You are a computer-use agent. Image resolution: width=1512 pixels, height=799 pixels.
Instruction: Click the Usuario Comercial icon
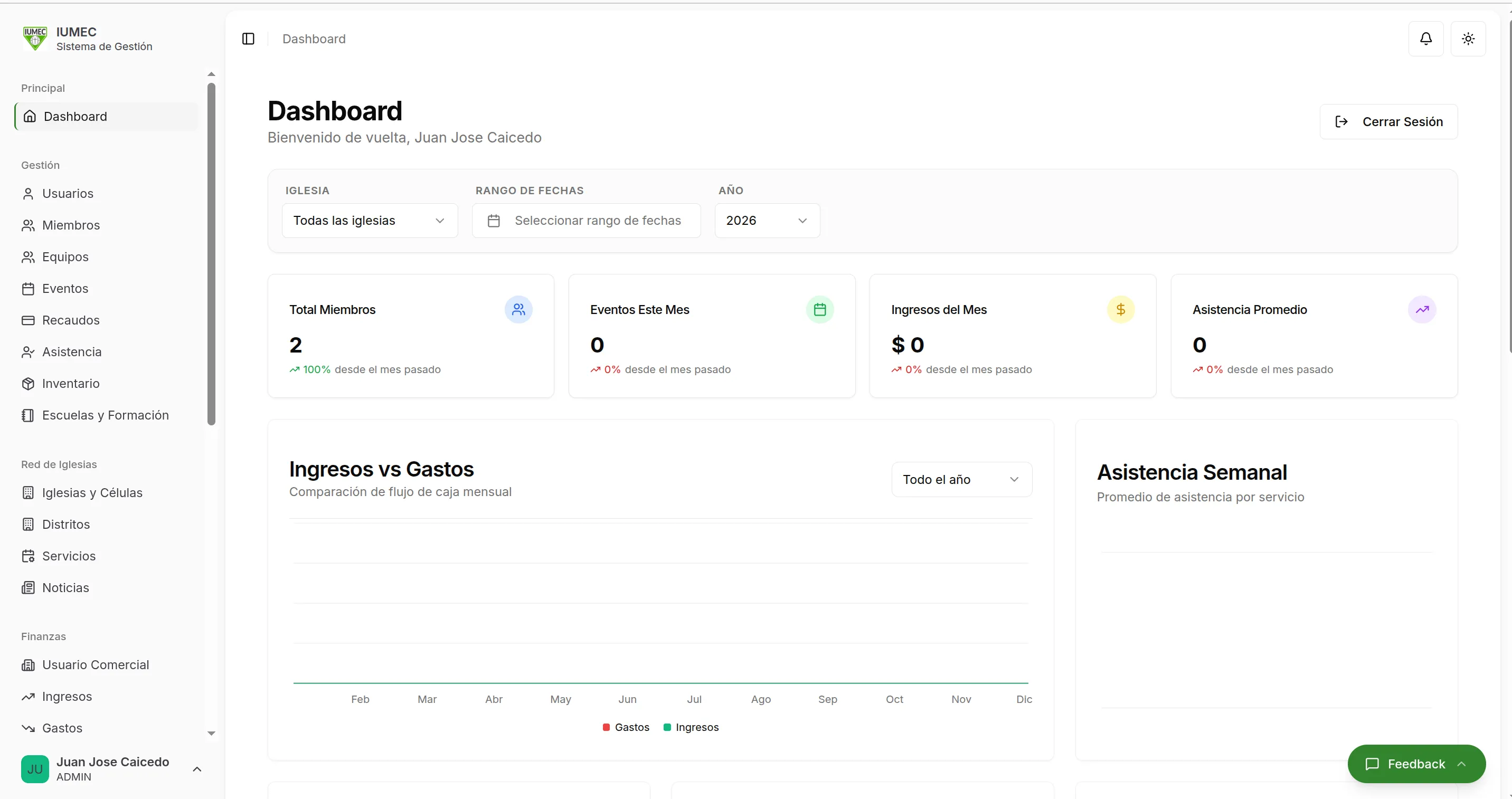point(27,664)
